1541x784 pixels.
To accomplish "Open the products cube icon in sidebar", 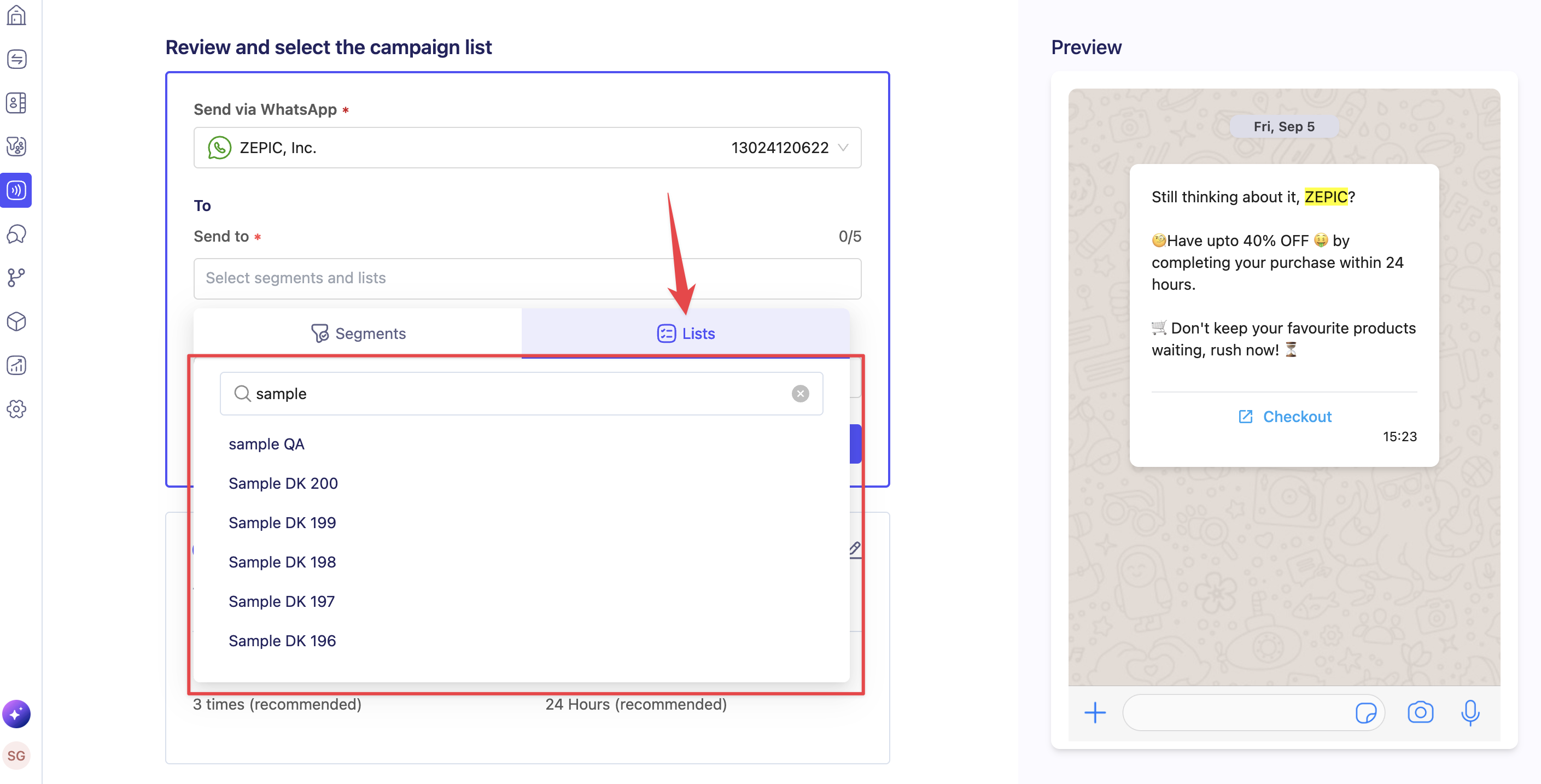I will tap(16, 321).
